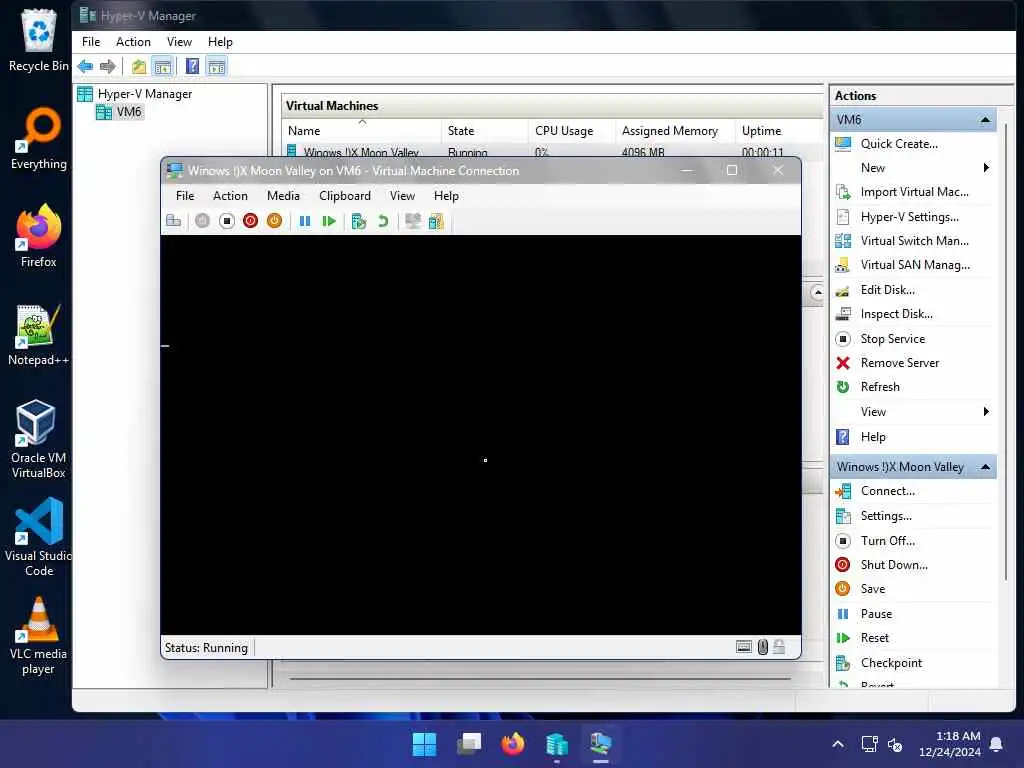This screenshot has width=1024, height=768.
Task: Click the Uptime column header
Action: tap(777, 131)
